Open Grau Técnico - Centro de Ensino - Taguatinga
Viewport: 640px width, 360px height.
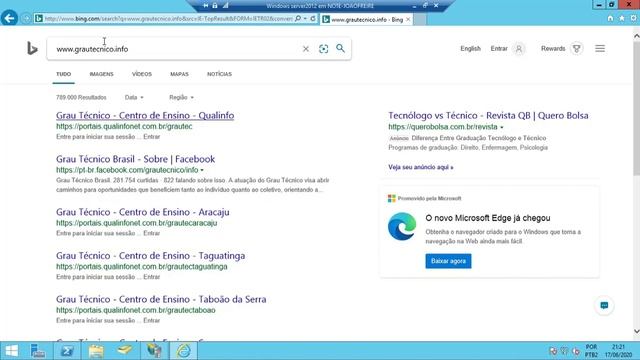point(151,256)
